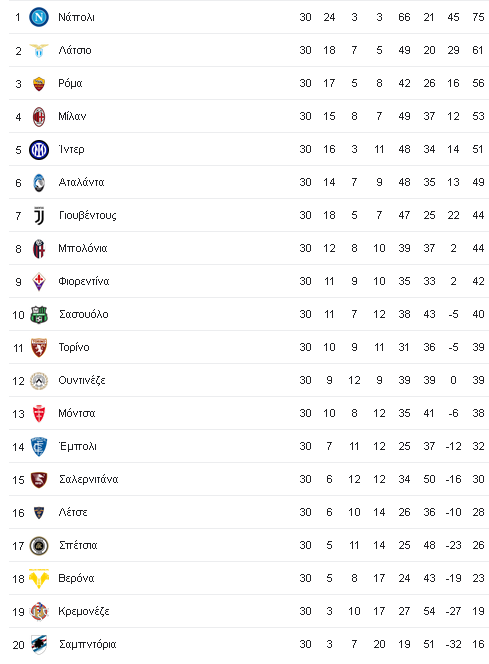
Task: Click the Sampdoria crest icon
Action: coord(39,645)
